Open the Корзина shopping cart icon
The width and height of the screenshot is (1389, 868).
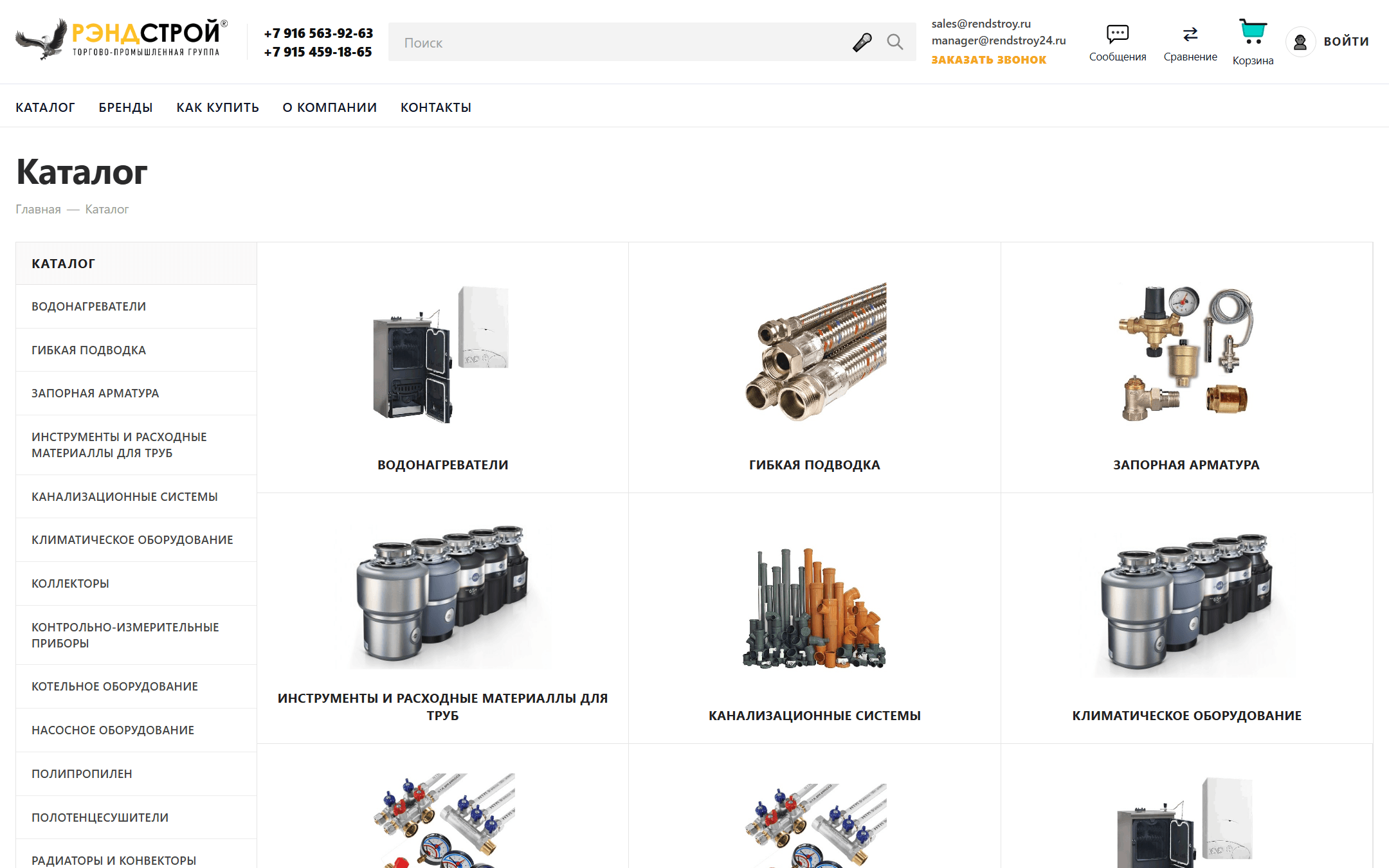pyautogui.click(x=1253, y=32)
